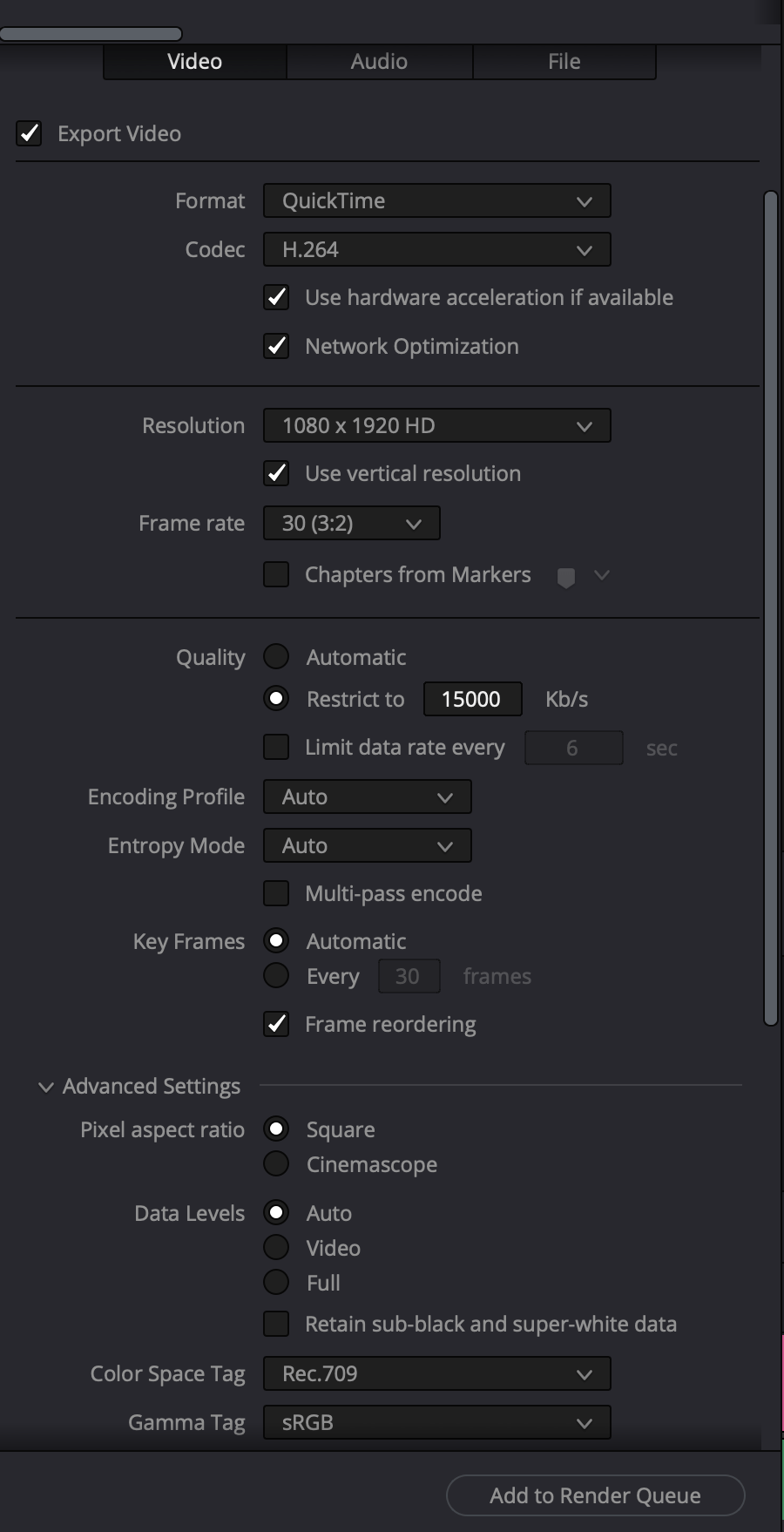Set Data Levels to Full
This screenshot has height=1532, width=784.
pyautogui.click(x=275, y=1282)
